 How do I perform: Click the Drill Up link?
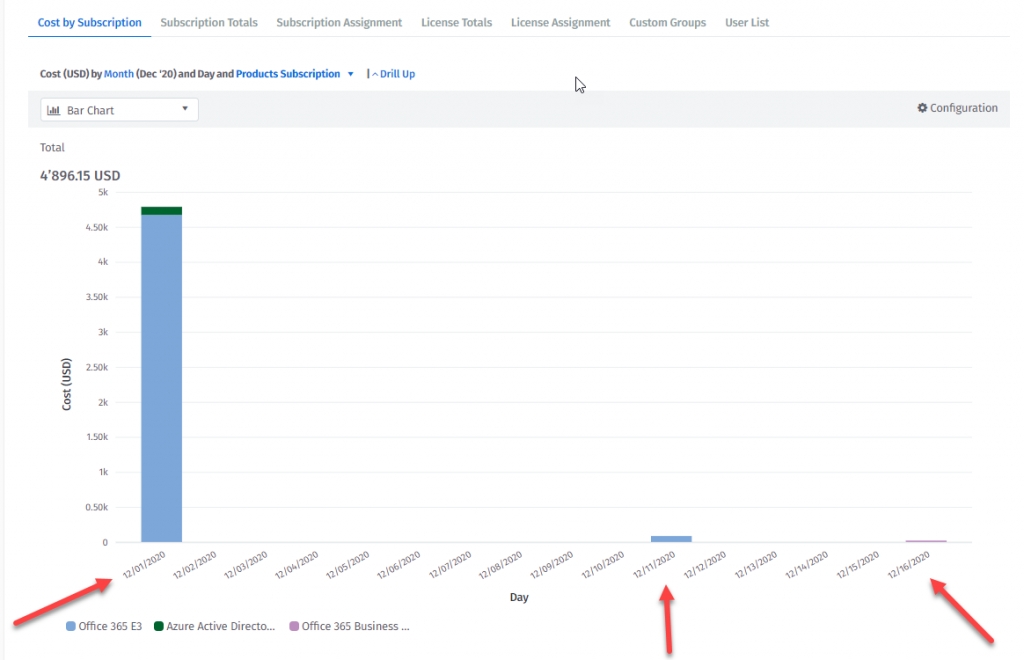point(396,74)
